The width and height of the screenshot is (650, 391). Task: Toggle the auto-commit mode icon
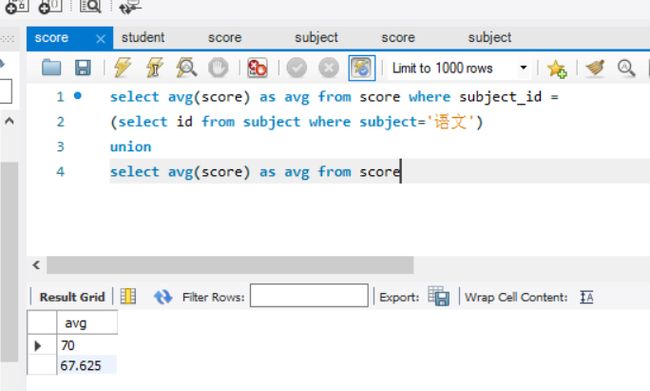click(x=362, y=68)
